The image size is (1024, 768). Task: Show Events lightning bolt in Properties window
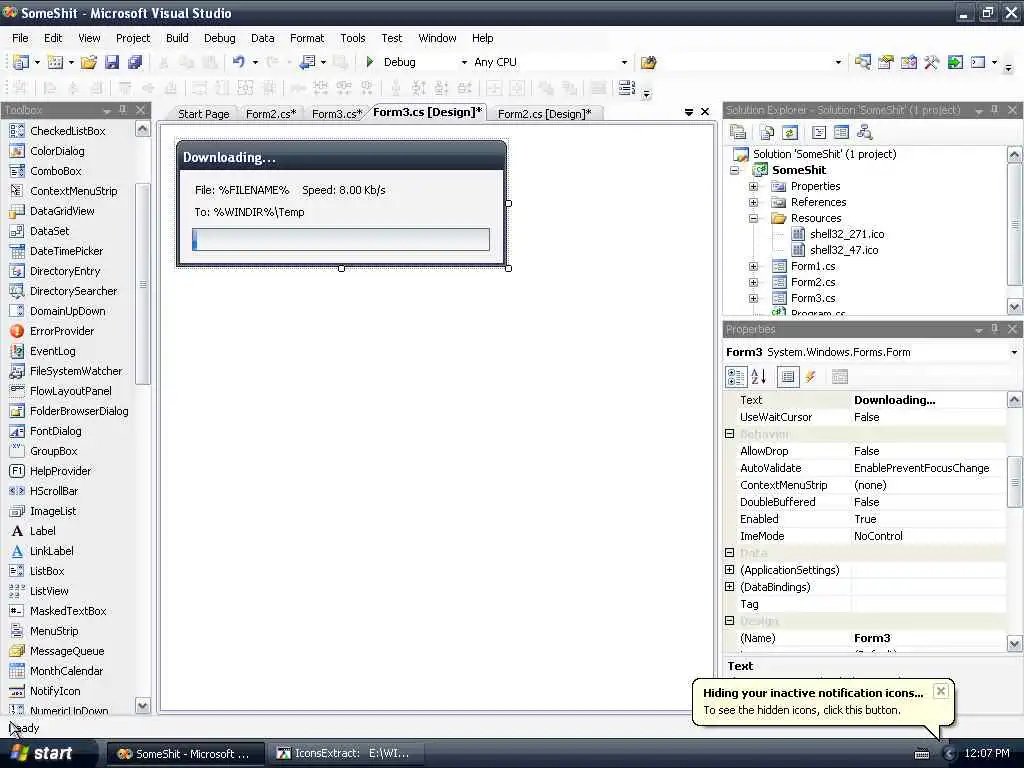pyautogui.click(x=810, y=377)
